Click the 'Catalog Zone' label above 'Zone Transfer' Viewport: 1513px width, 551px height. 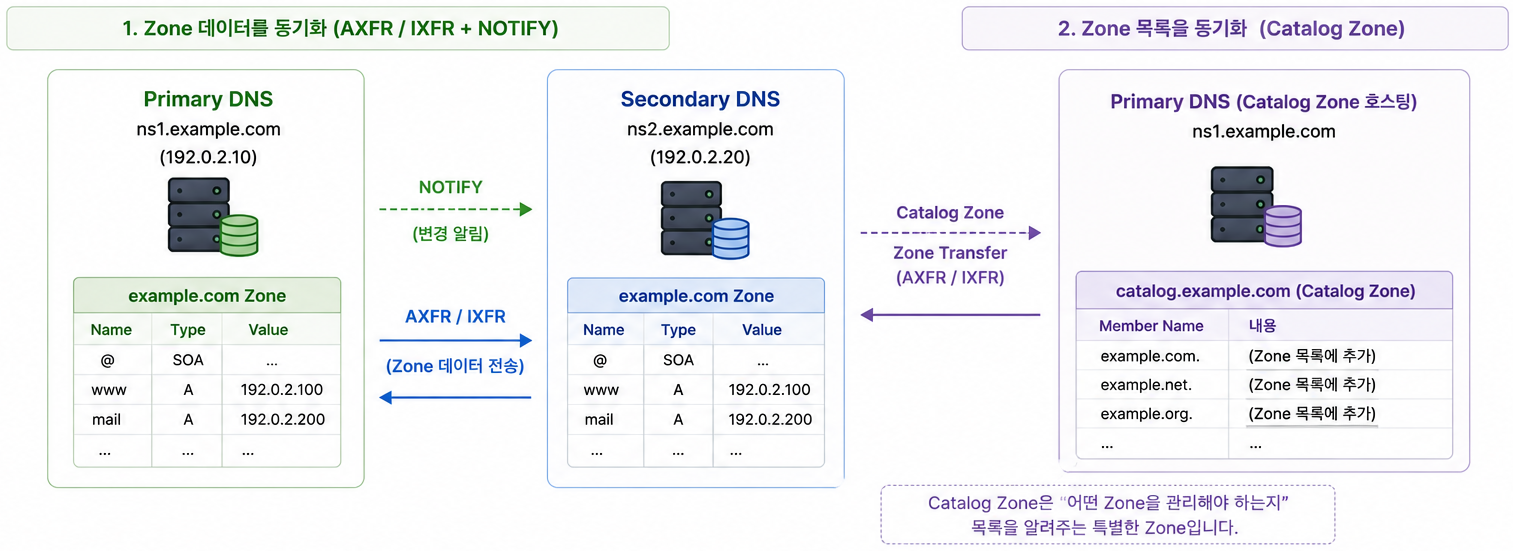point(950,212)
